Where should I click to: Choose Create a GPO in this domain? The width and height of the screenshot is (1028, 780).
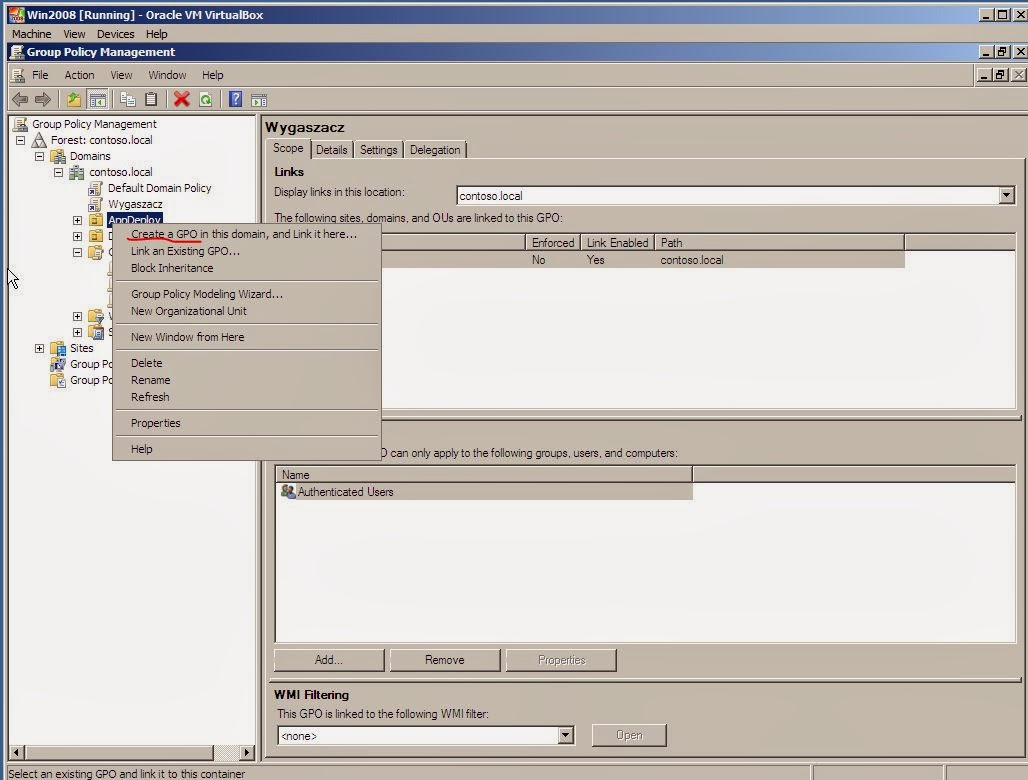244,234
